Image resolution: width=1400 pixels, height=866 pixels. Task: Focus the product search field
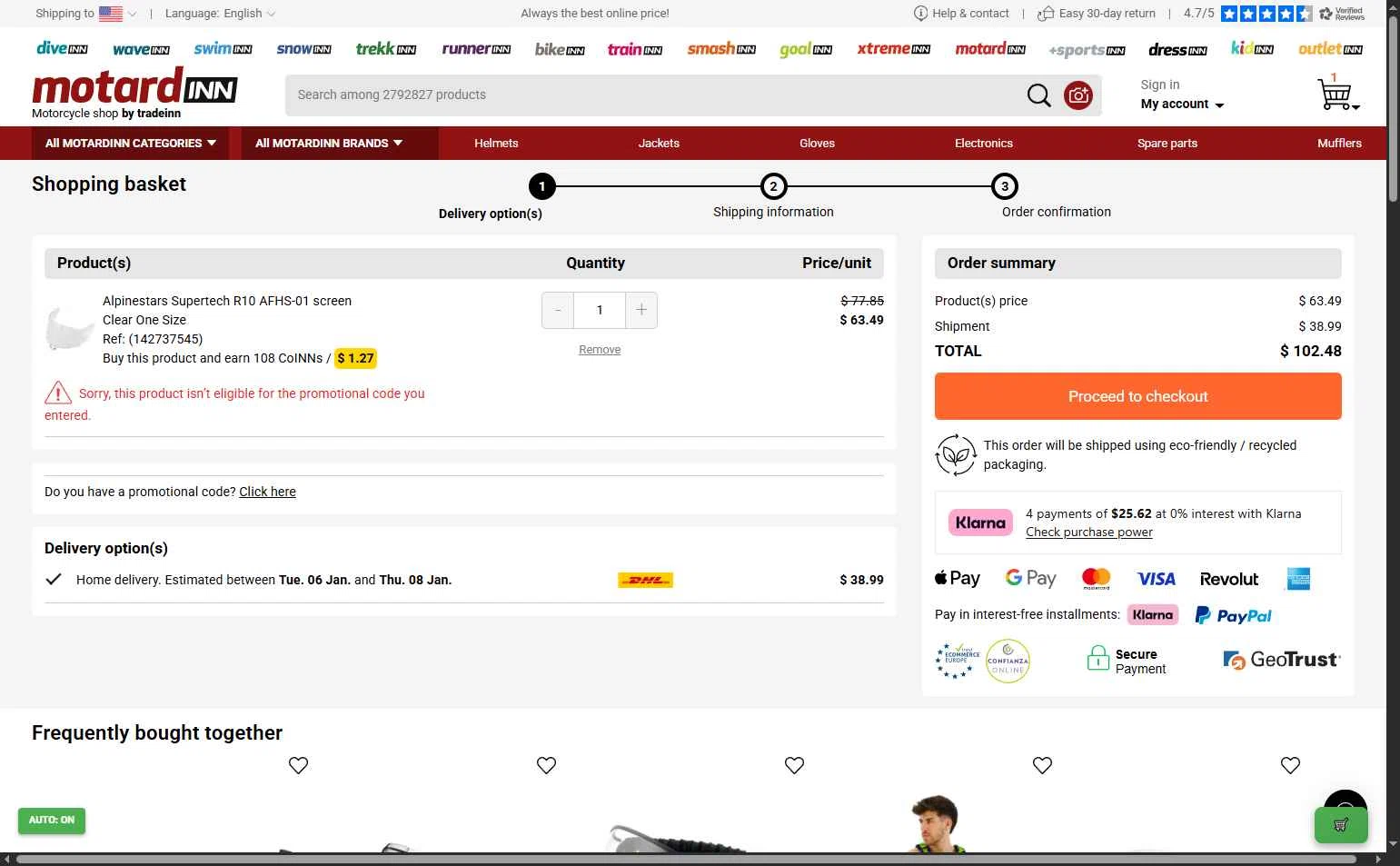(654, 95)
